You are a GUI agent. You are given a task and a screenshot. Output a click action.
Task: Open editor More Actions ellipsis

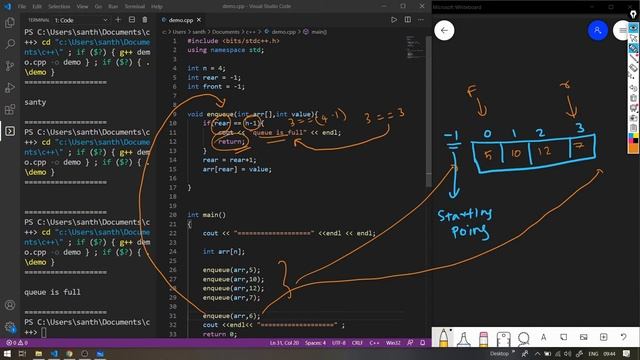tap(421, 20)
